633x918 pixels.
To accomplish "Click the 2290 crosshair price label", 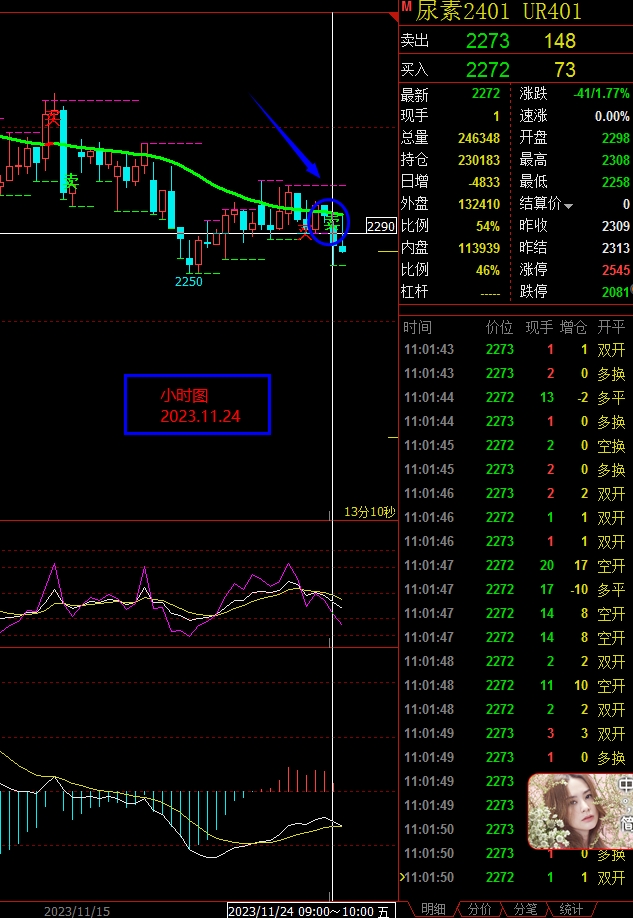I will click(x=381, y=226).
